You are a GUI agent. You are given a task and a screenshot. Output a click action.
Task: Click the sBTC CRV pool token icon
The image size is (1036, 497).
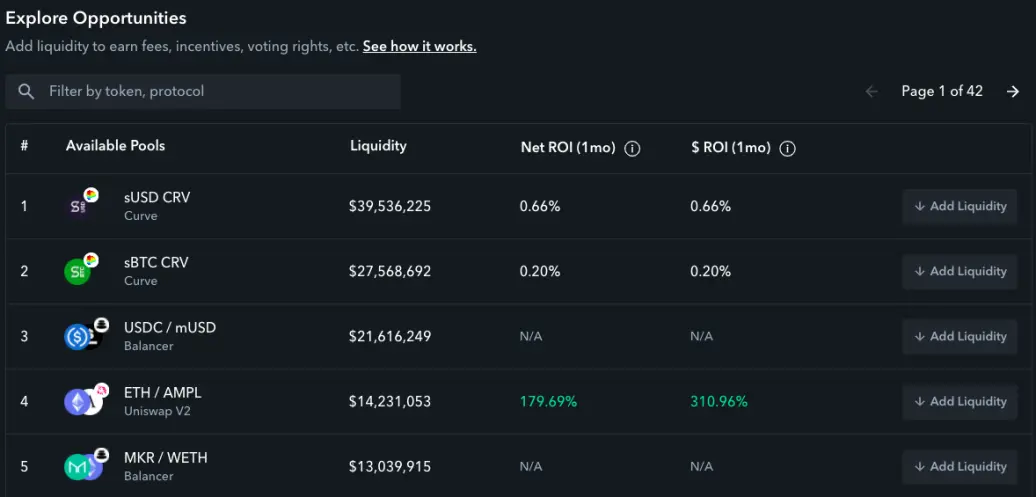pos(81,270)
